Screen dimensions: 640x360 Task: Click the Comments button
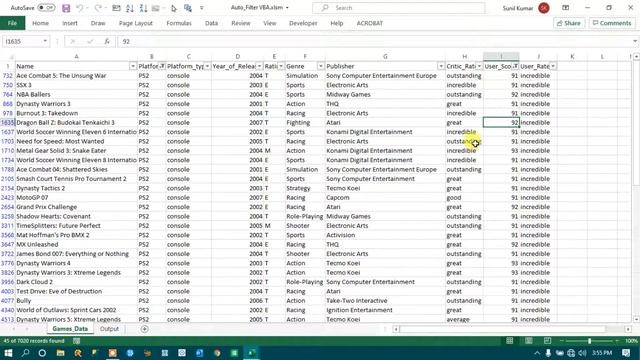tap(612, 23)
